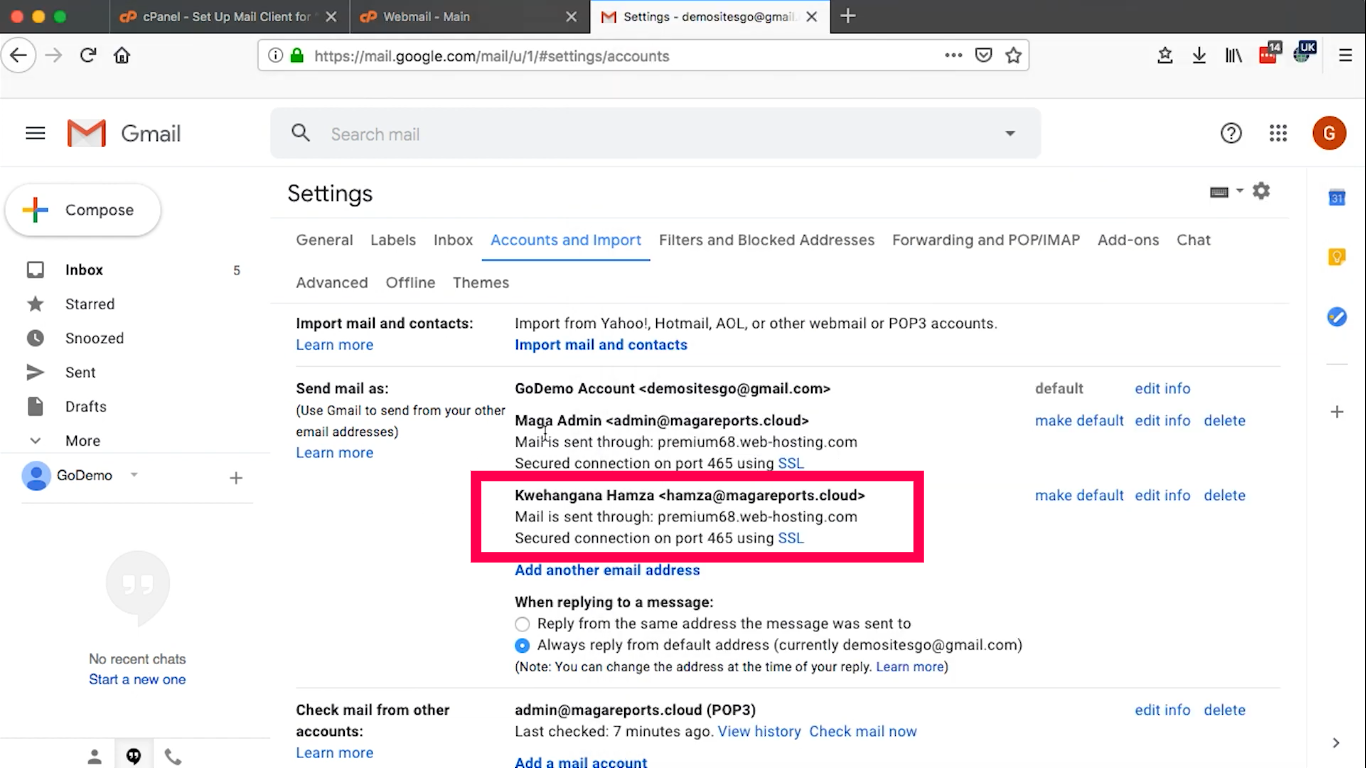
Task: Open Advanced settings tab
Action: click(332, 283)
